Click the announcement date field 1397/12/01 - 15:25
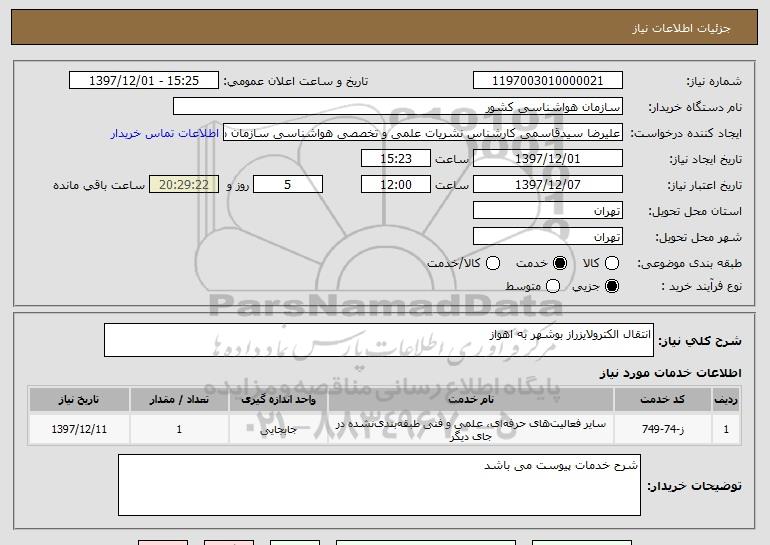The height and width of the screenshot is (545, 770). [144, 81]
